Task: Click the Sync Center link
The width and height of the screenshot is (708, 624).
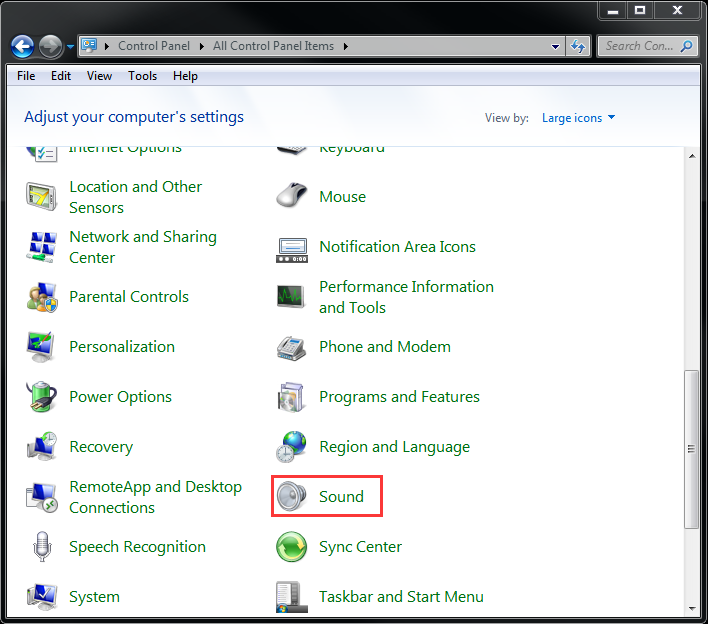Action: pos(360,547)
